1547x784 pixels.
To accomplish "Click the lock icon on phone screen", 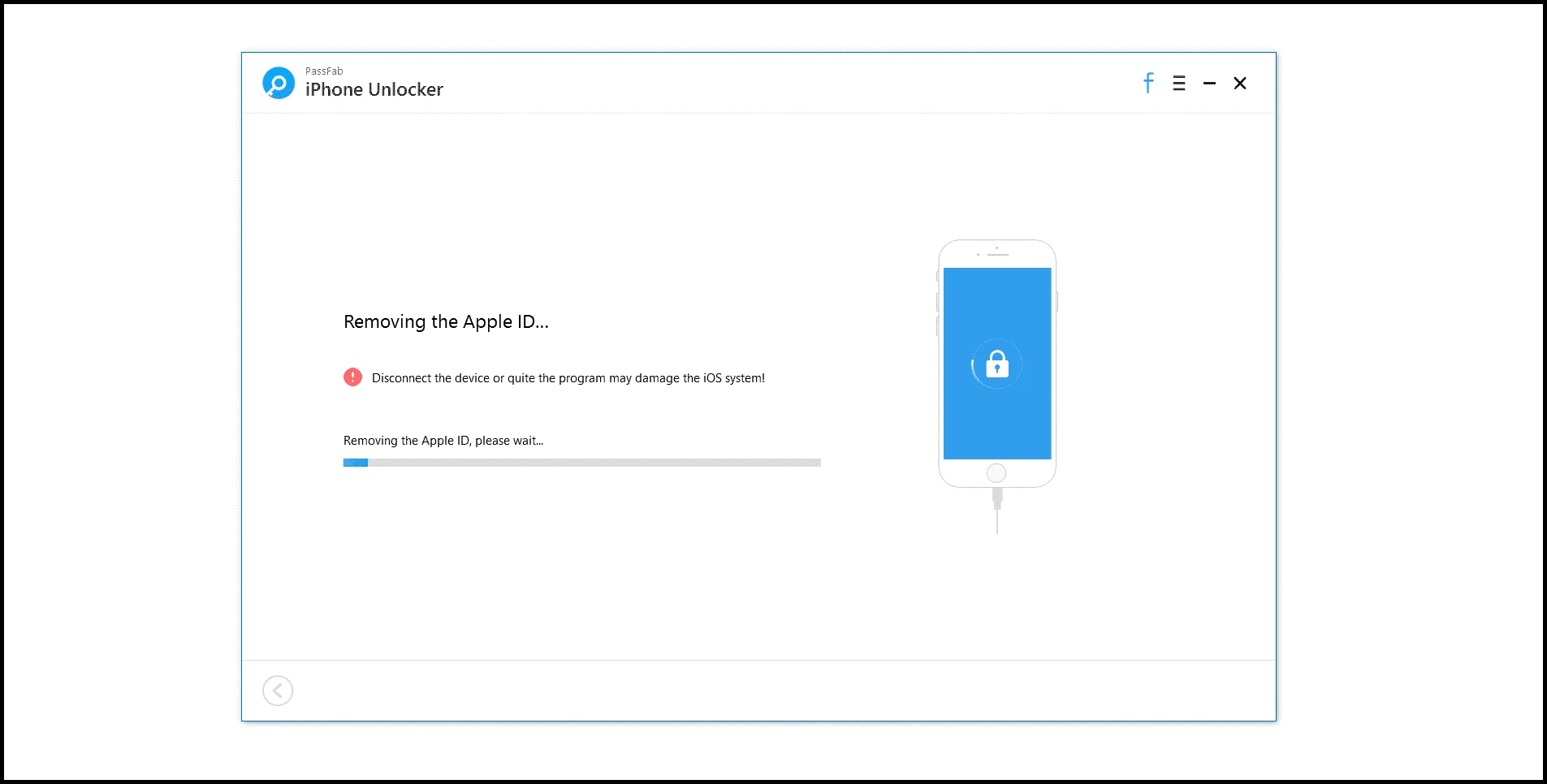I will pos(997,364).
